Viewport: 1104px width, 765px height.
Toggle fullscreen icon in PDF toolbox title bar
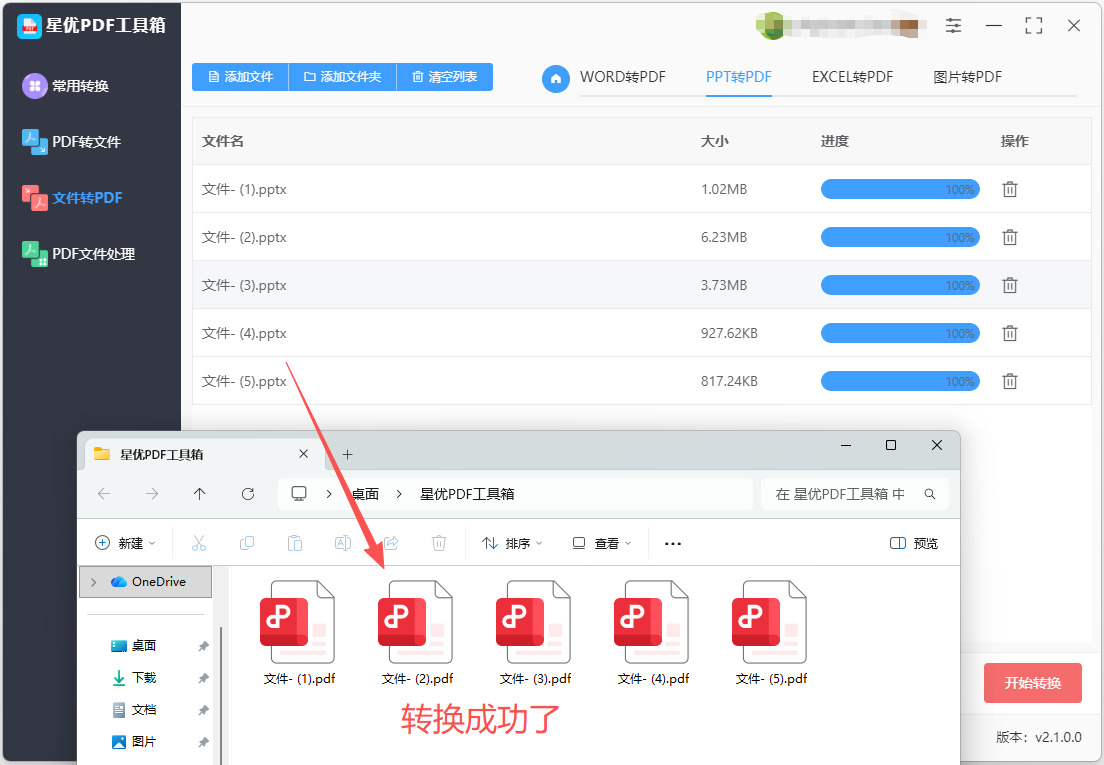point(1034,26)
